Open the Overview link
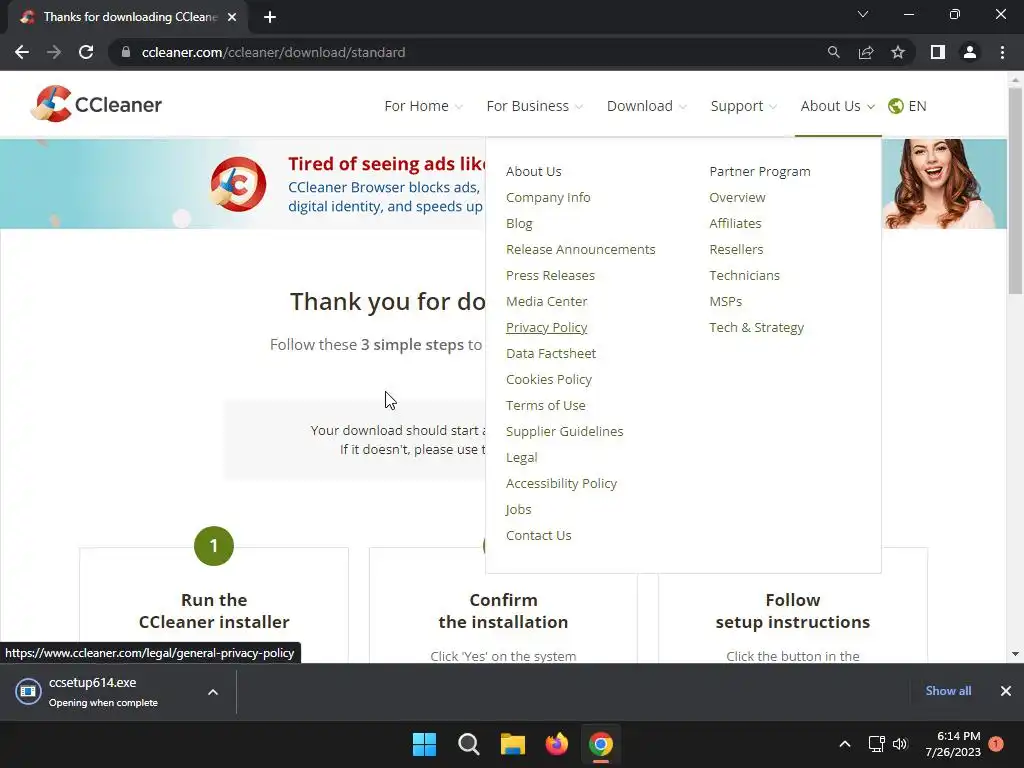Screen dimensions: 1024x768 coord(737,197)
